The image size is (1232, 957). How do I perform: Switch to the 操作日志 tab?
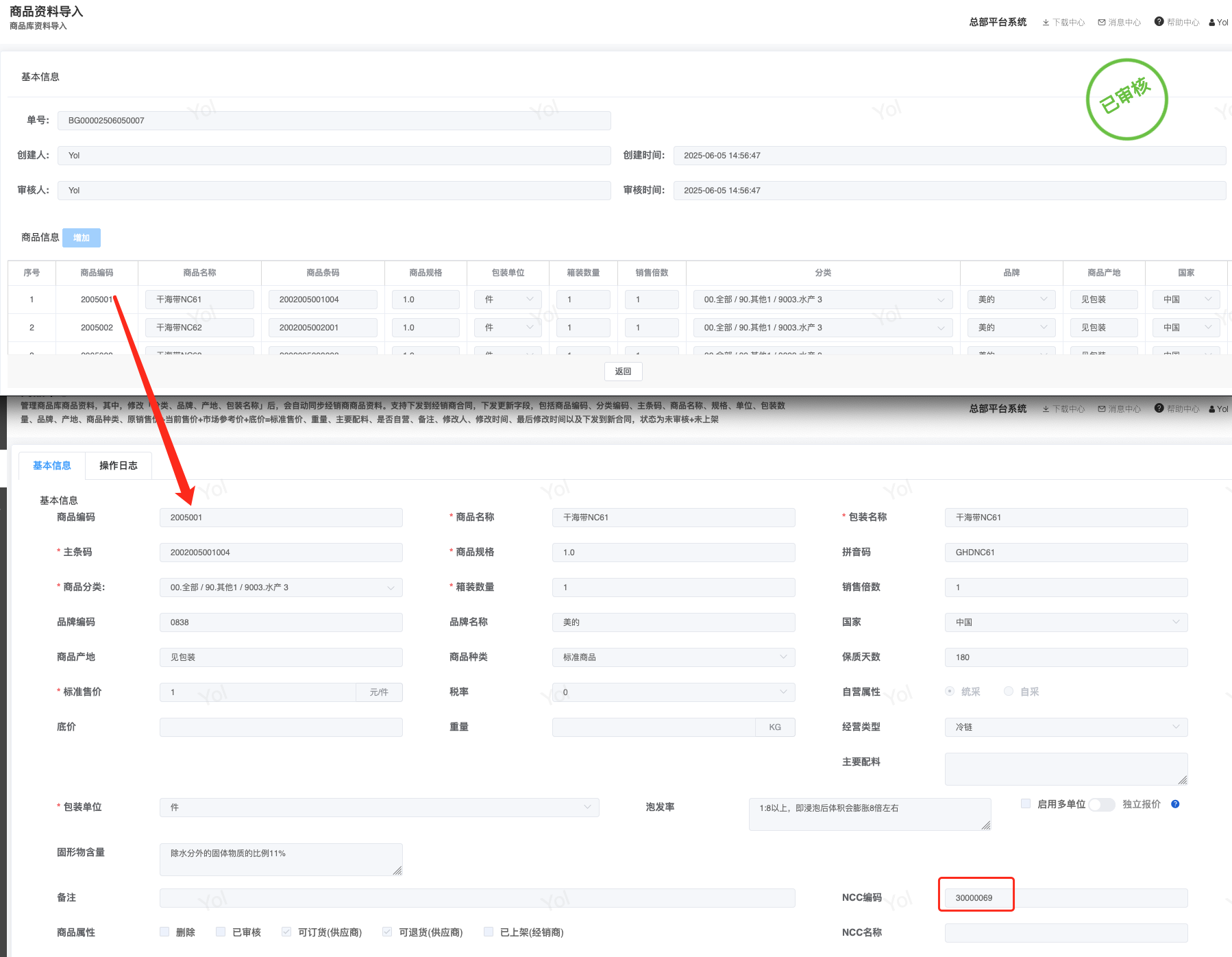coord(119,465)
